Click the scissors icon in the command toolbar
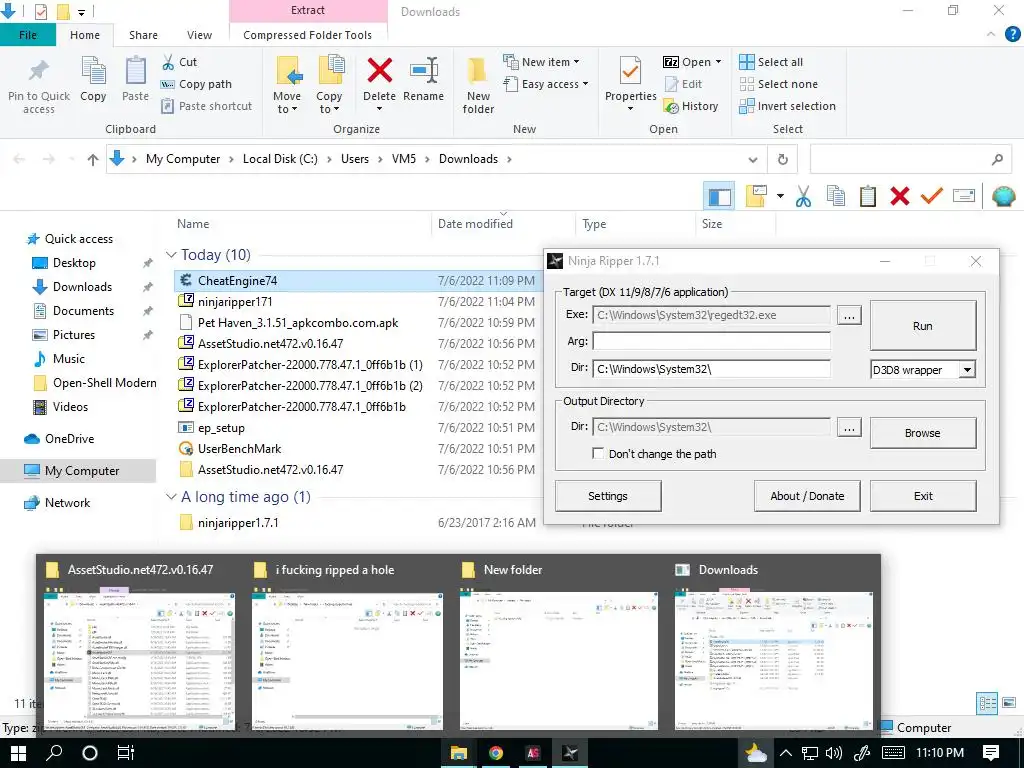This screenshot has width=1024, height=768. 803,196
